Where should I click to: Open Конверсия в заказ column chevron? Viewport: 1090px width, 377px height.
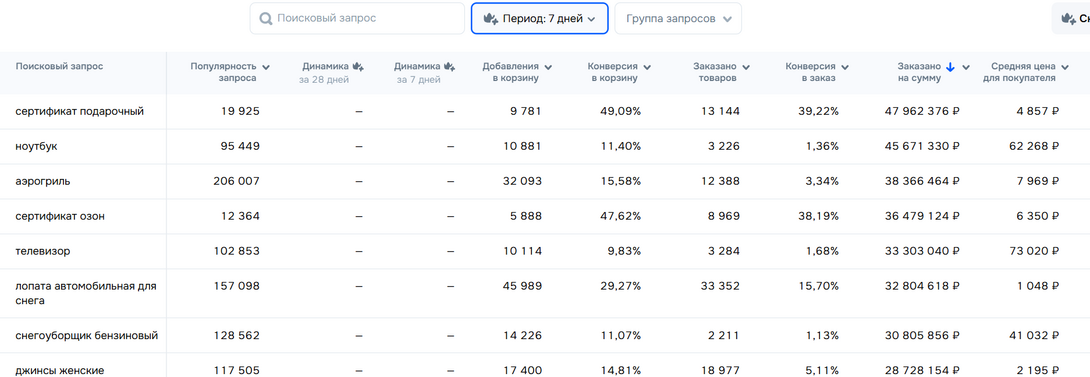coord(845,67)
